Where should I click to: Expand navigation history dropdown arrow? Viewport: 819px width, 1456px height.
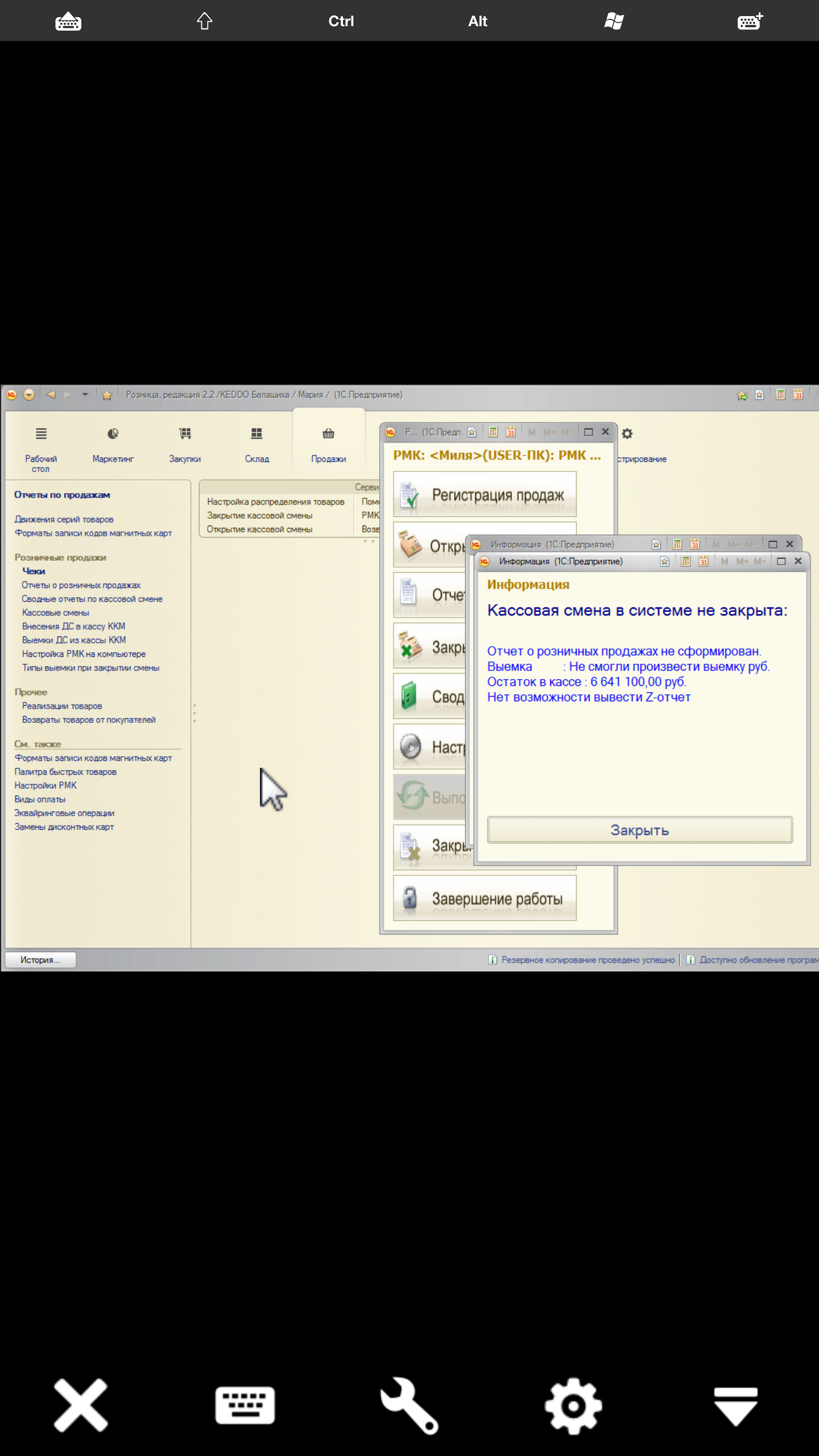pyautogui.click(x=85, y=395)
